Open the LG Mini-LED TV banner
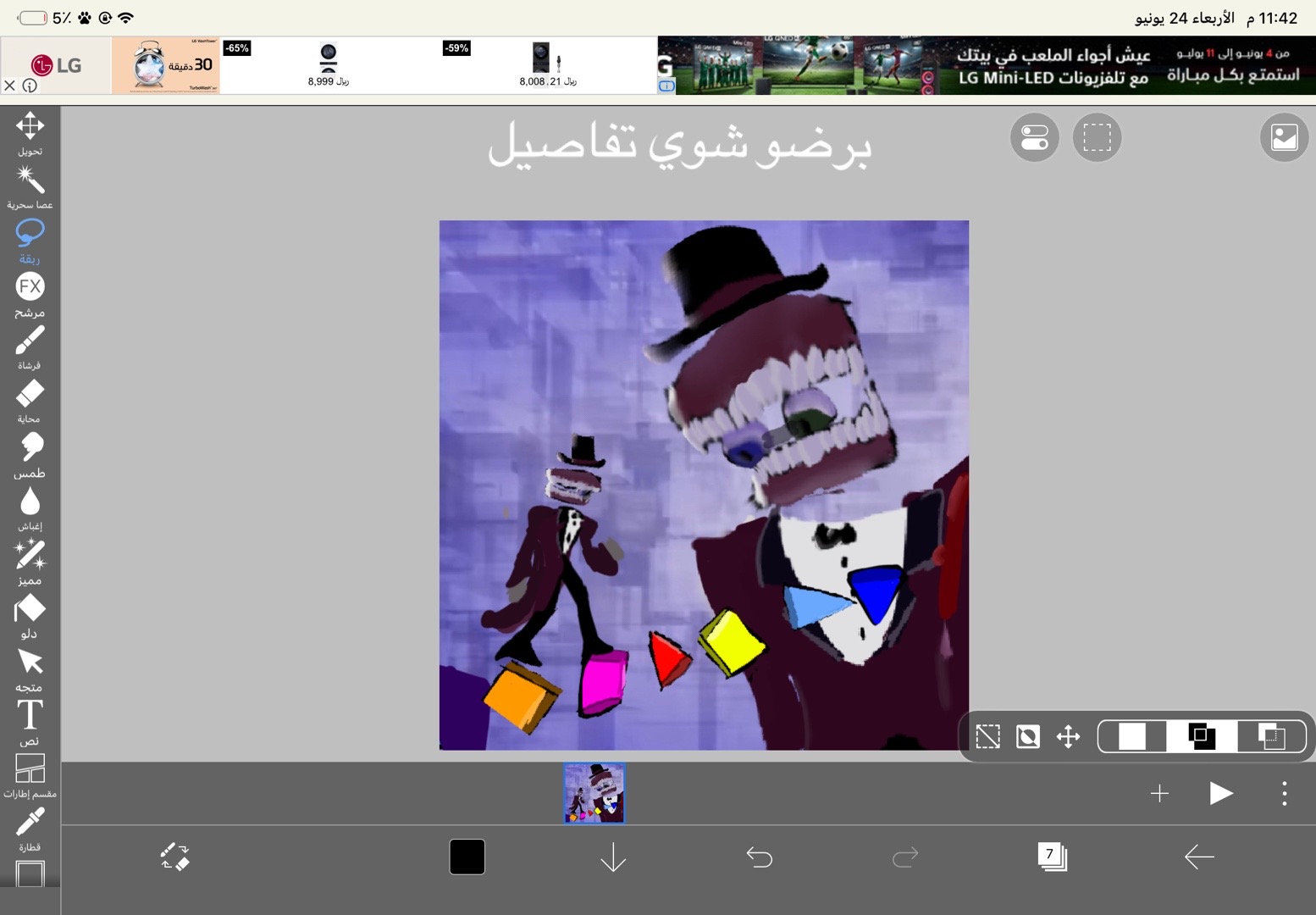Screen dimensions: 1316x915 (x=987, y=65)
